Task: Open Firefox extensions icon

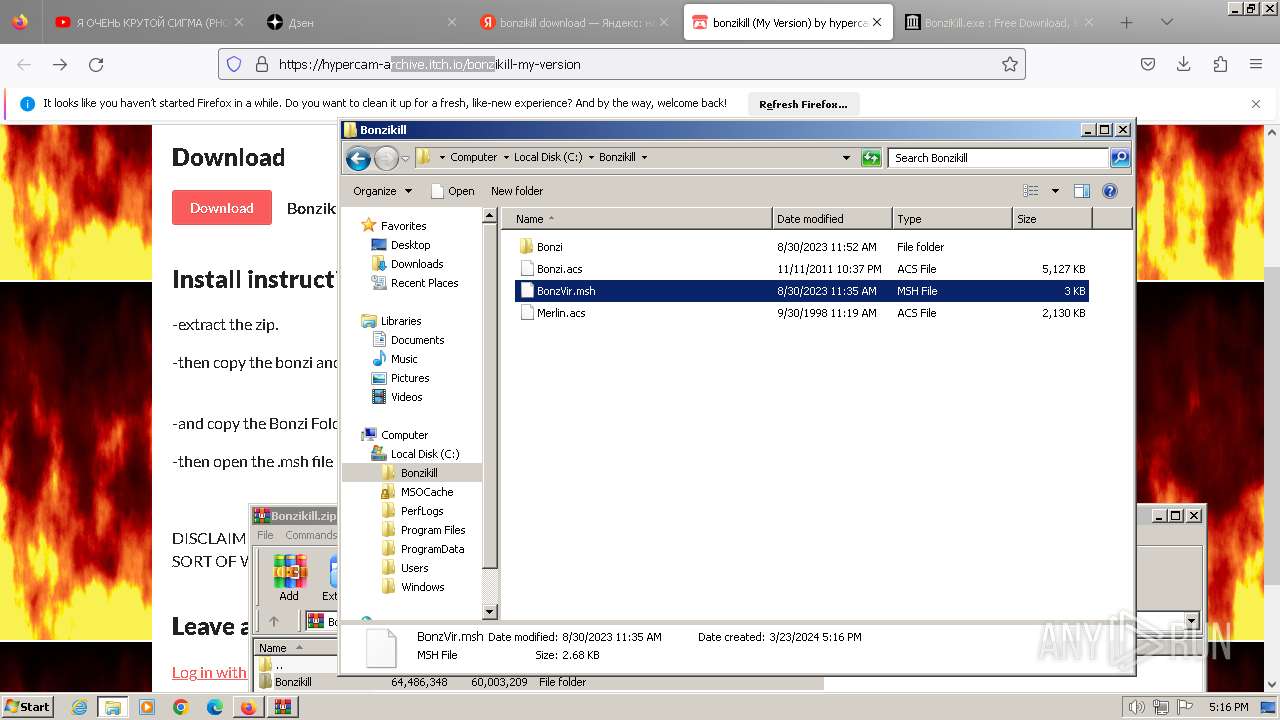Action: click(x=1220, y=64)
